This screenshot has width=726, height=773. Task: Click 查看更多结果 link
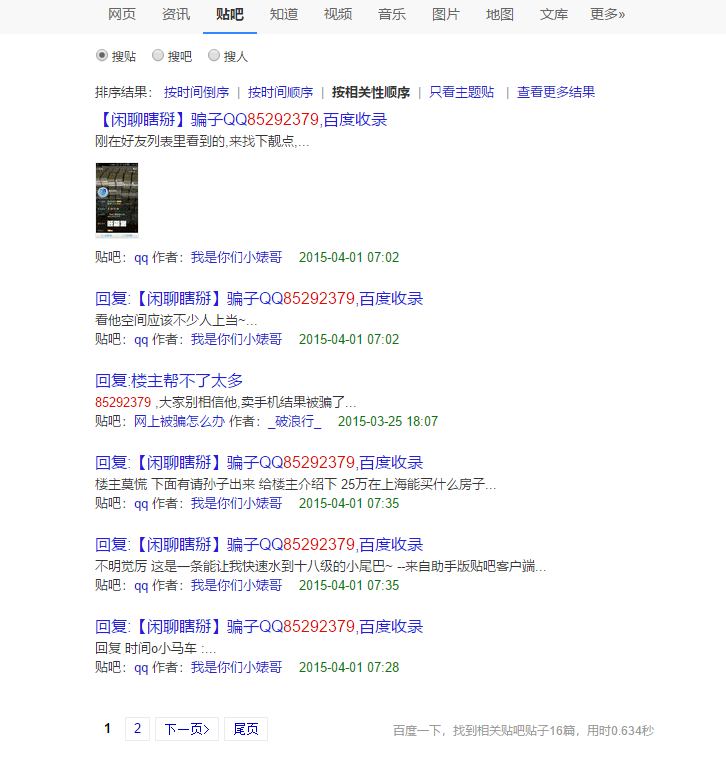[x=556, y=92]
